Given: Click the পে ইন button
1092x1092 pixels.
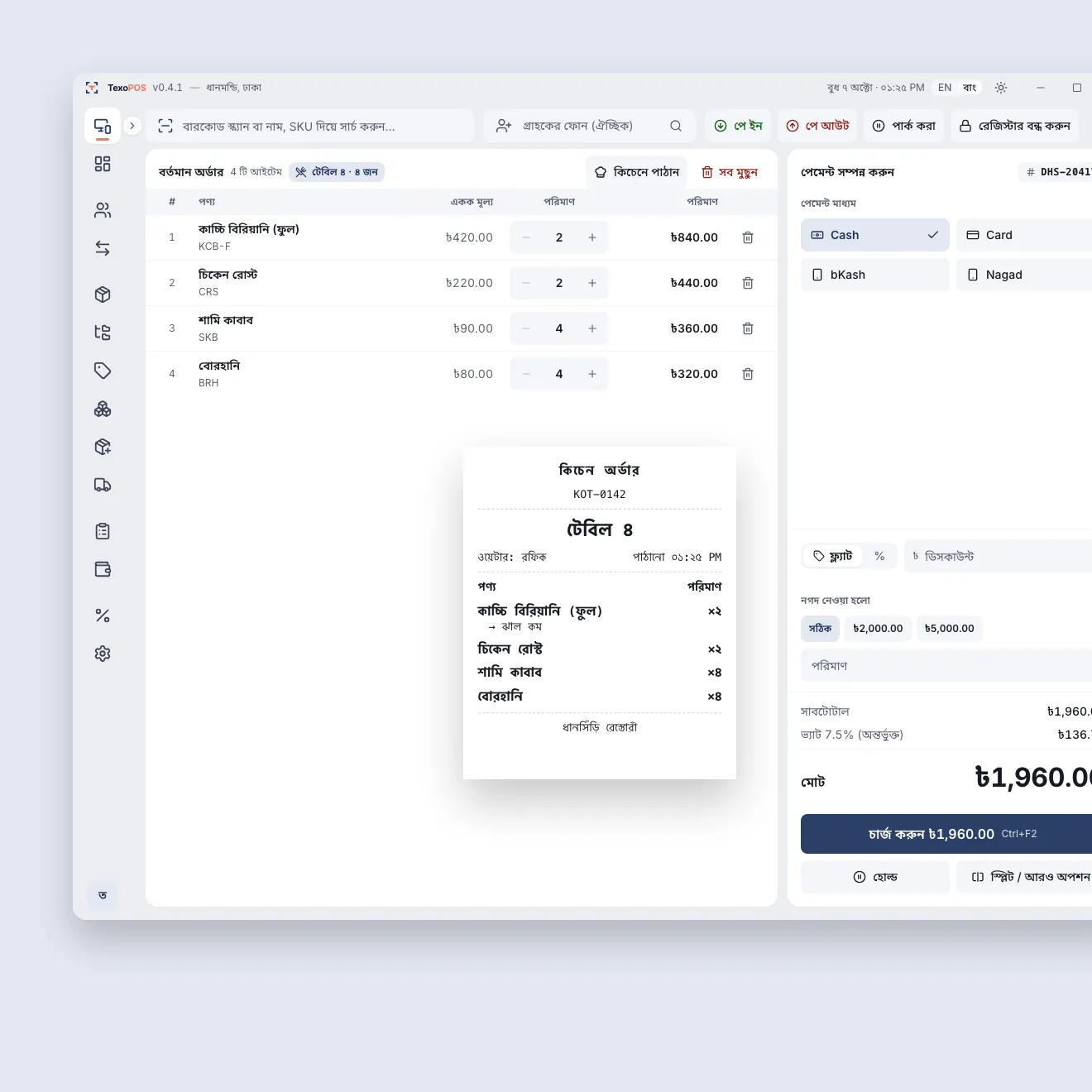Looking at the screenshot, I should click(x=738, y=126).
